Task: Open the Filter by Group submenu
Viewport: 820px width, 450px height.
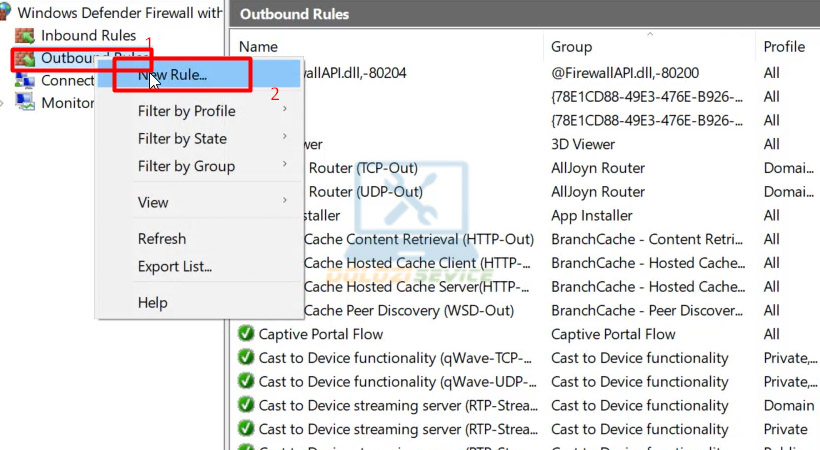Action: (x=186, y=166)
